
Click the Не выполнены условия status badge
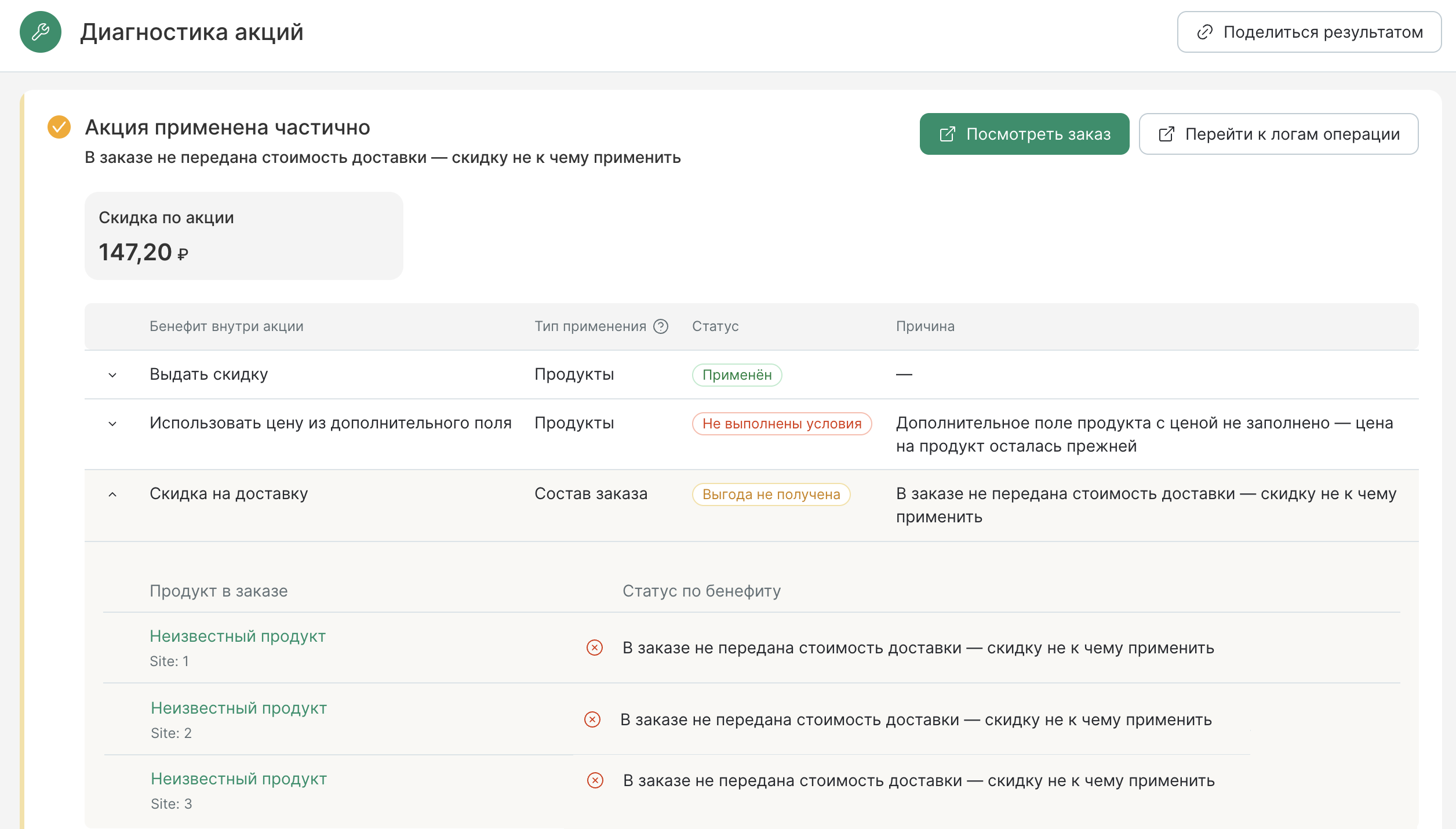click(782, 424)
